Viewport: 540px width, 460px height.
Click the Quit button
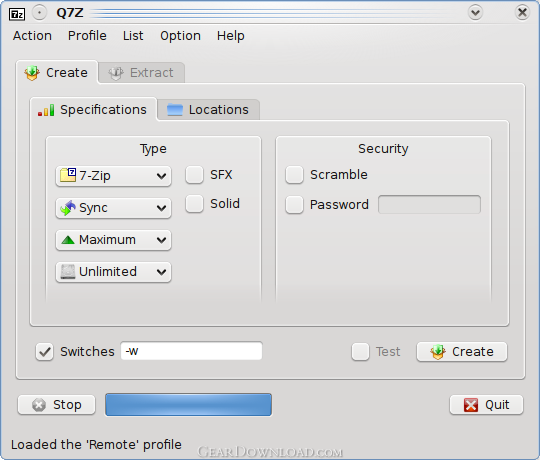(486, 405)
